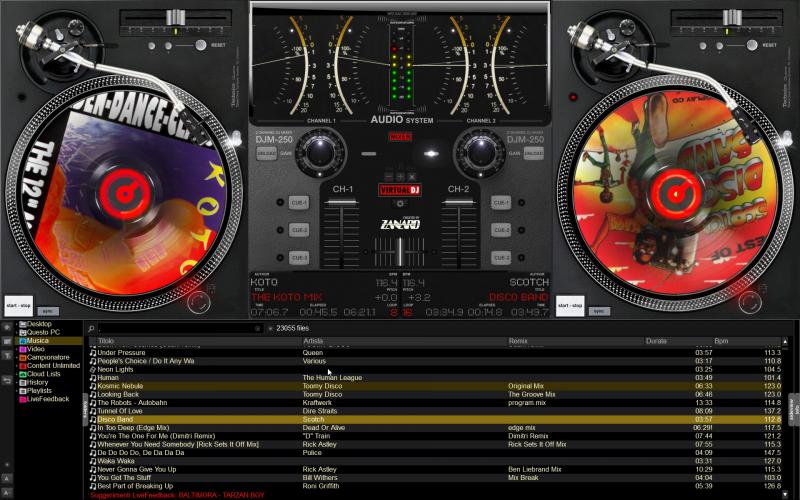Click the right deck UNLOAD button
Viewport: 800px width, 500px height.
[534, 153]
